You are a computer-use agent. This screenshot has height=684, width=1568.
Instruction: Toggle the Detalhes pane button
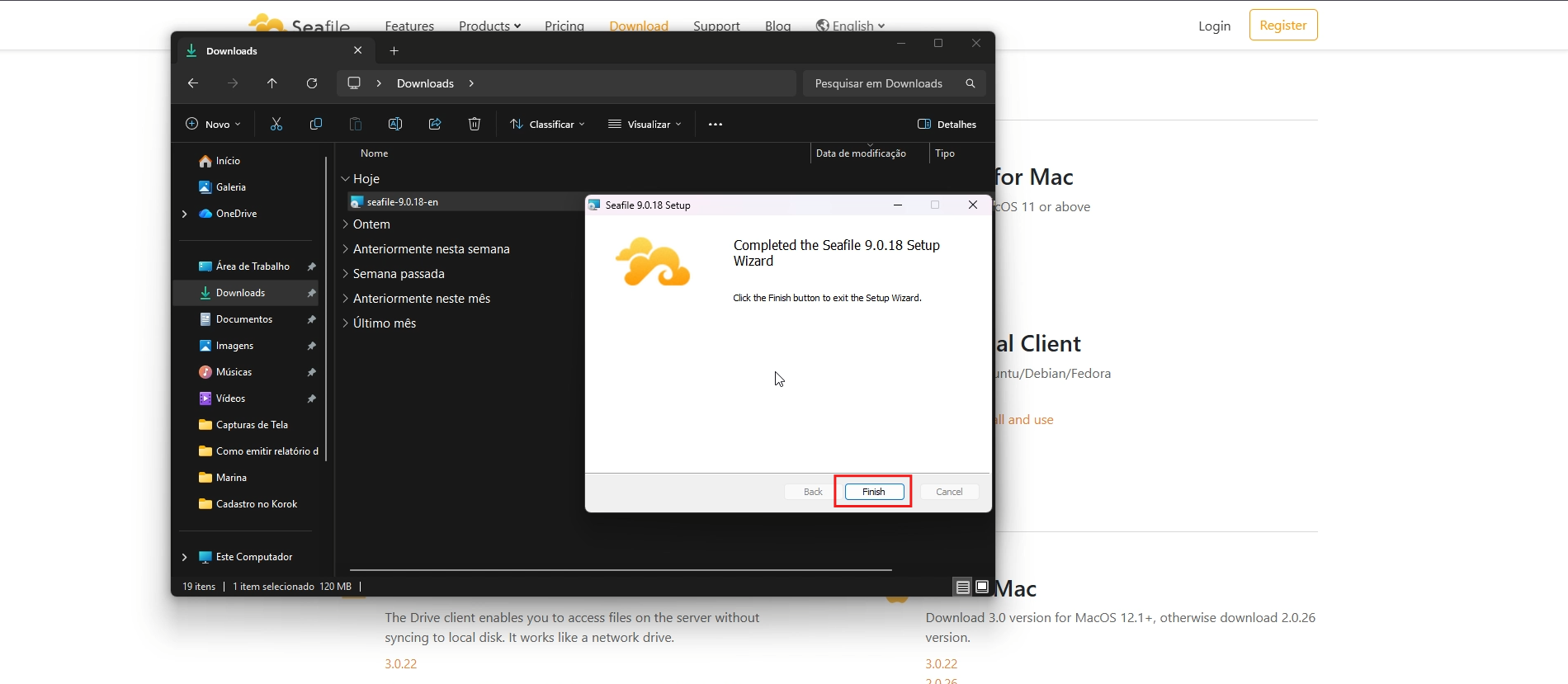coord(947,125)
